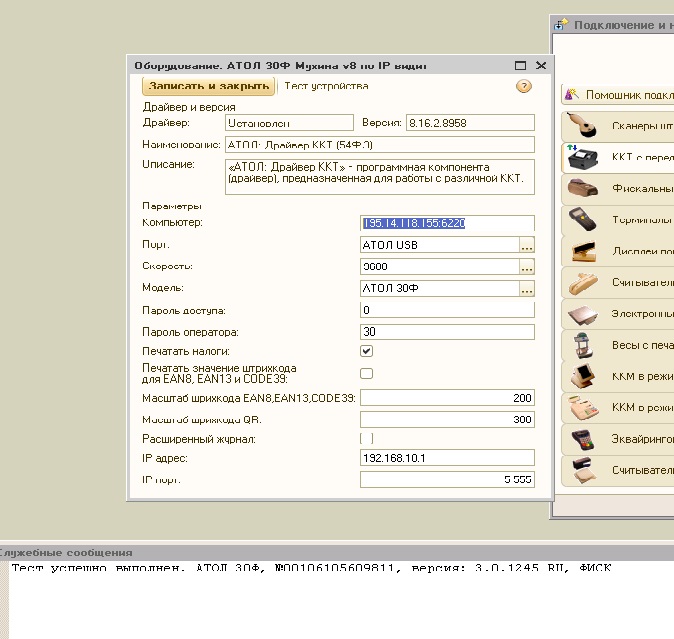674x639 pixels.
Task: Click 'Записать и закрыть' button
Action: (x=208, y=87)
